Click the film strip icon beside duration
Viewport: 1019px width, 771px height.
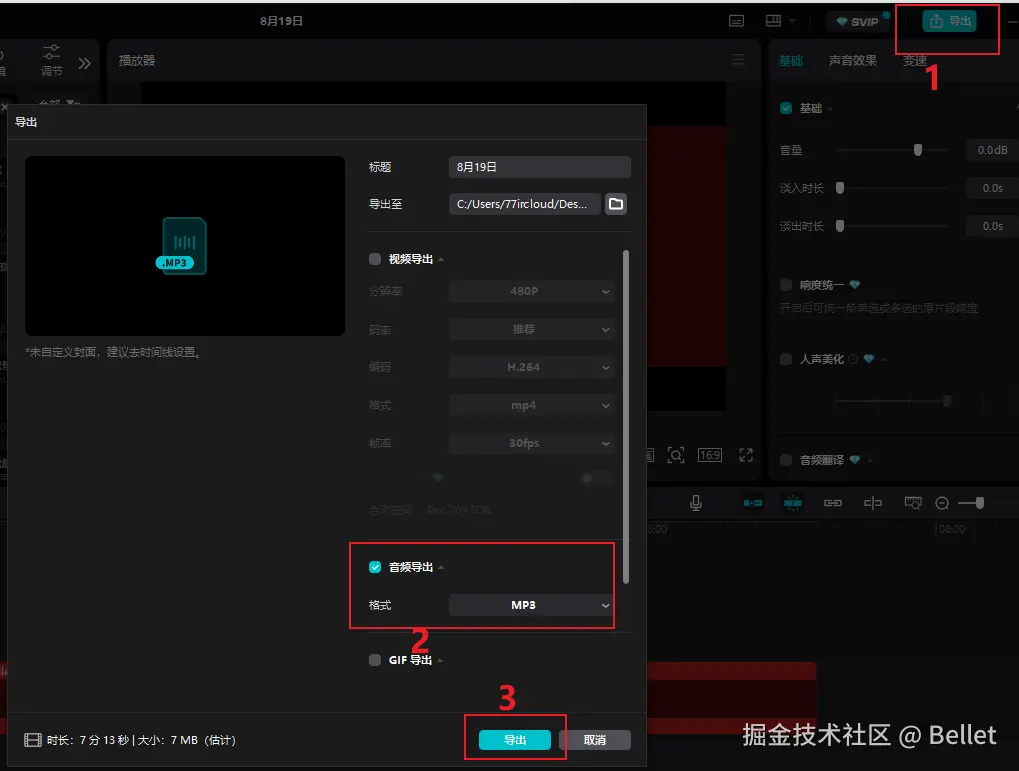[32, 740]
